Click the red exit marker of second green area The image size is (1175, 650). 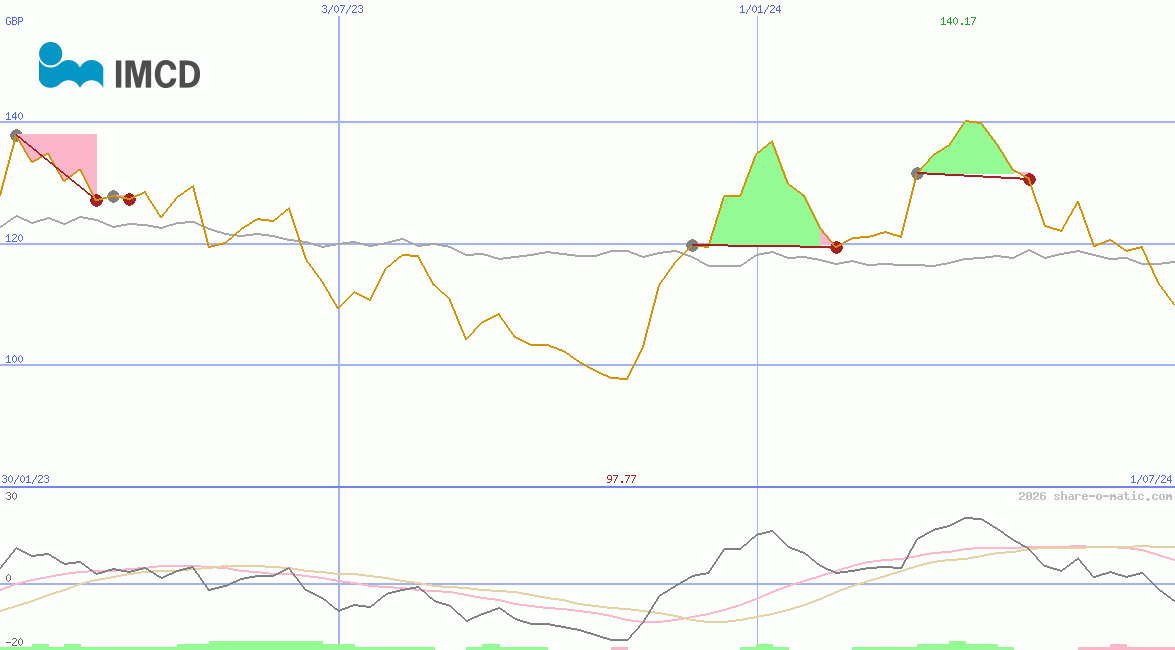pyautogui.click(x=1030, y=179)
